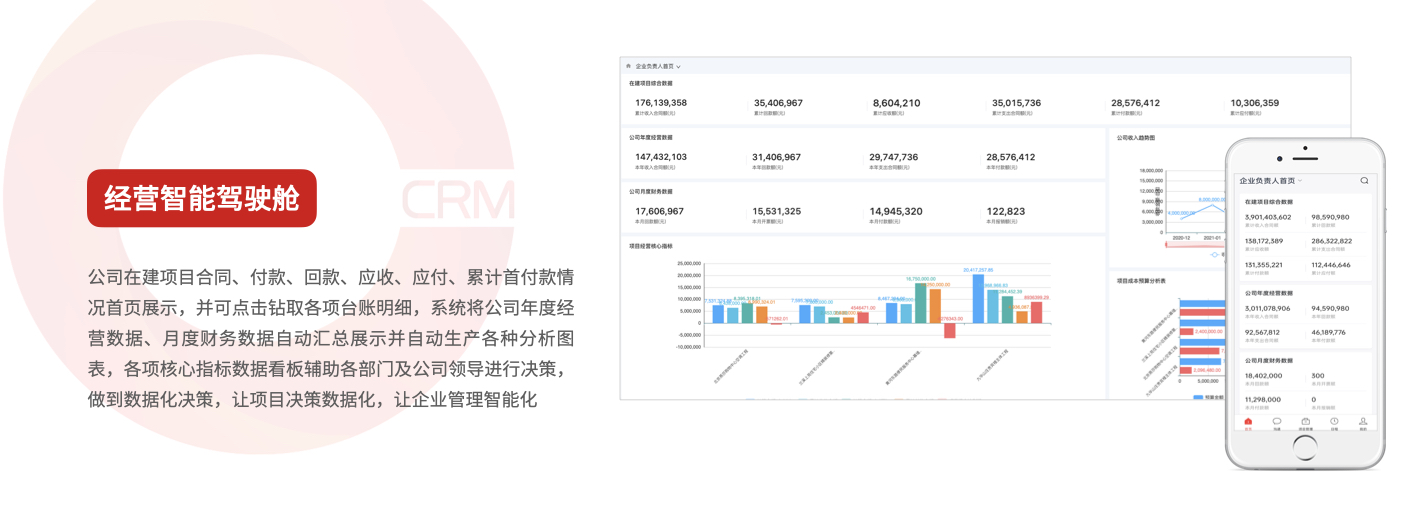This screenshot has height=532, width=1420.
Task: Click the 8,604,210 receivable value
Action: point(896,103)
